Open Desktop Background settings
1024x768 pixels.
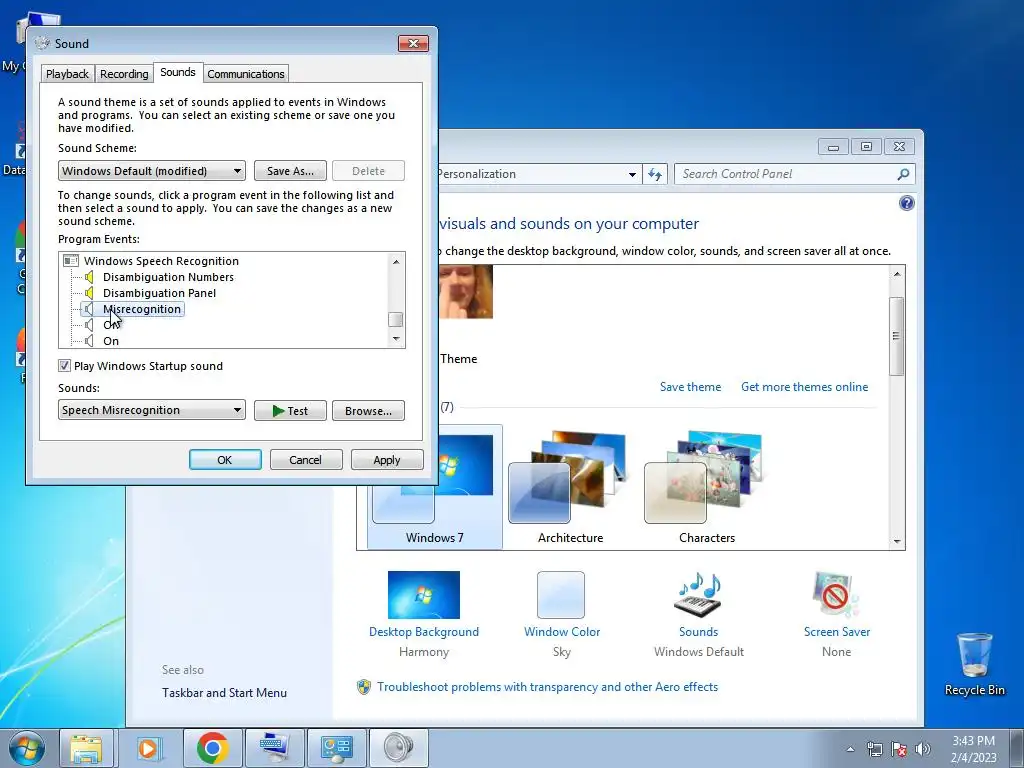[x=423, y=595]
